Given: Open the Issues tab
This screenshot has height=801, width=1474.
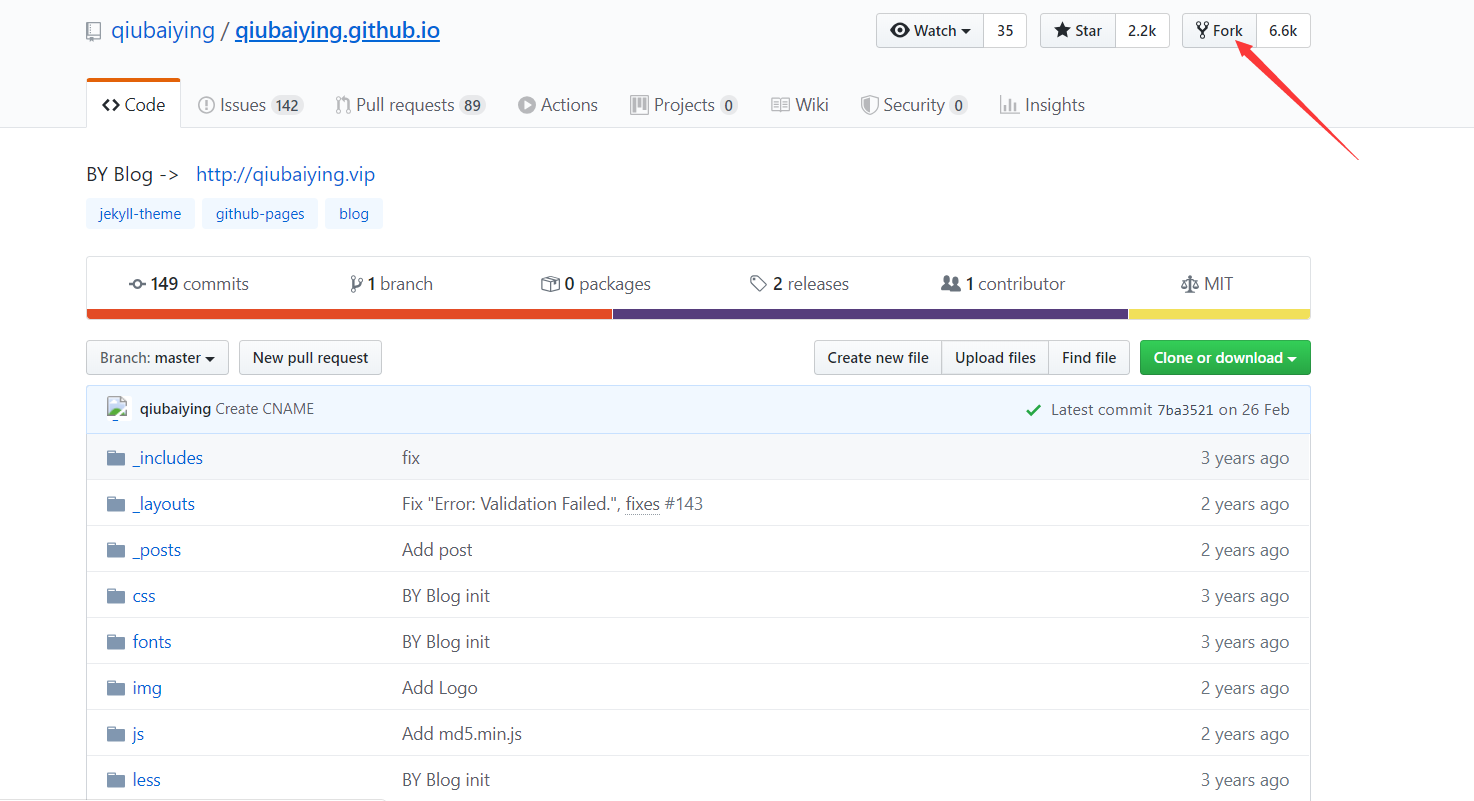Looking at the screenshot, I should pyautogui.click(x=250, y=105).
